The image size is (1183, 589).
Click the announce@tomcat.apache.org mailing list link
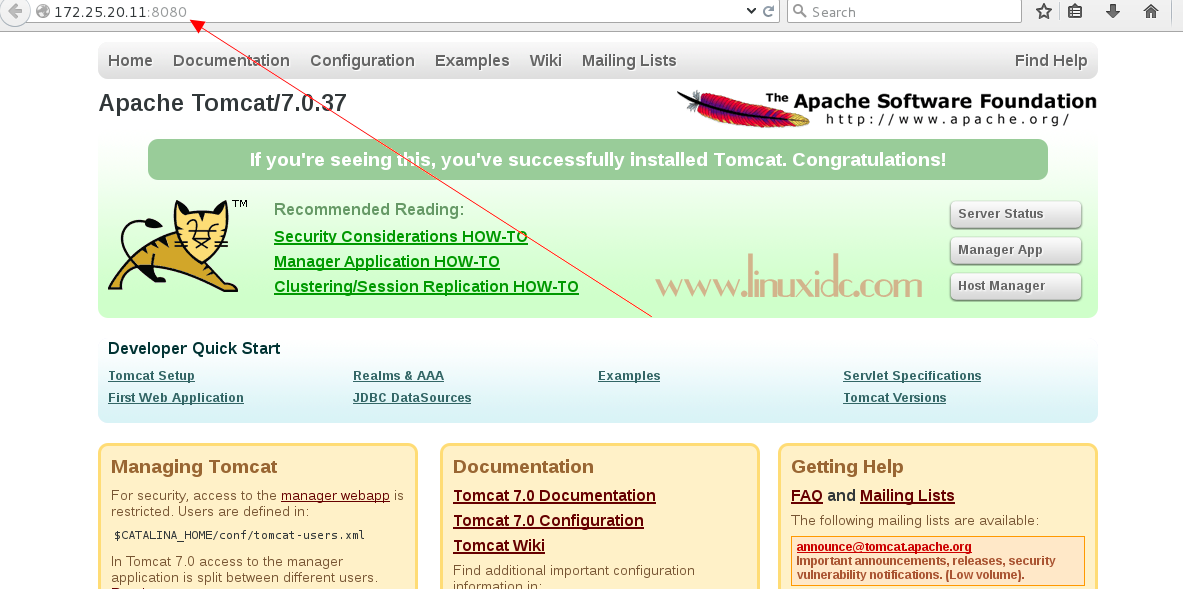tap(883, 546)
